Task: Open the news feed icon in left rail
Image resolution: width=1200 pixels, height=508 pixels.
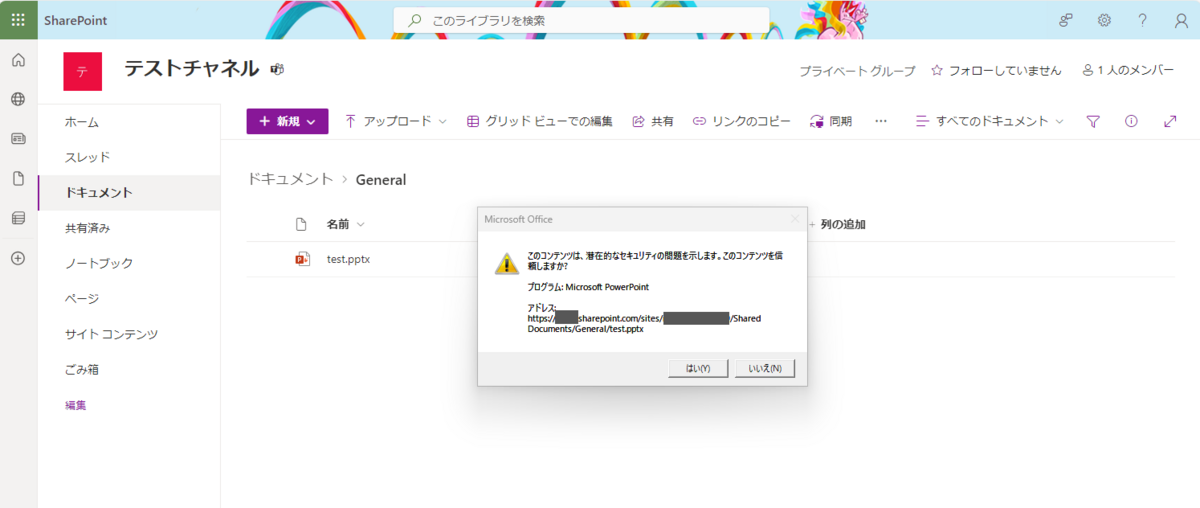Action: click(x=18, y=139)
